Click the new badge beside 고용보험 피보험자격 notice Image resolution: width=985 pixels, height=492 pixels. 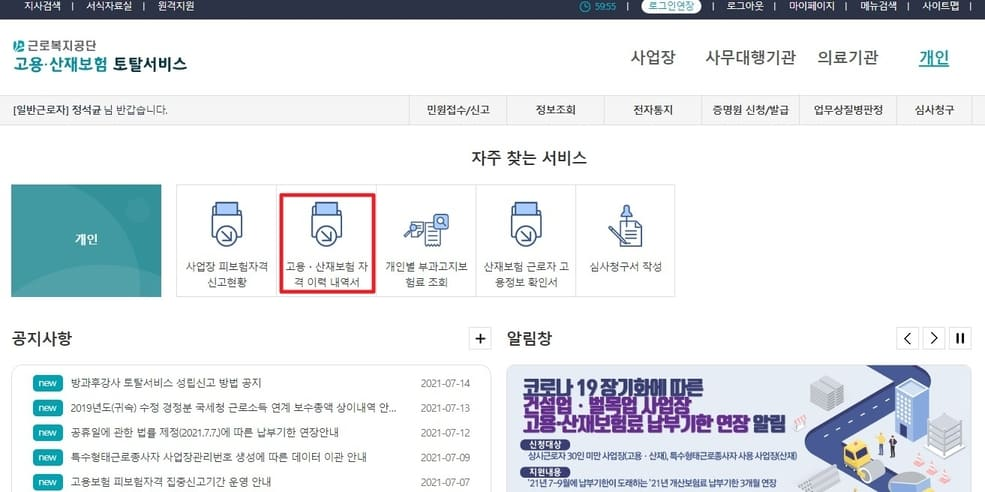pyautogui.click(x=48, y=482)
